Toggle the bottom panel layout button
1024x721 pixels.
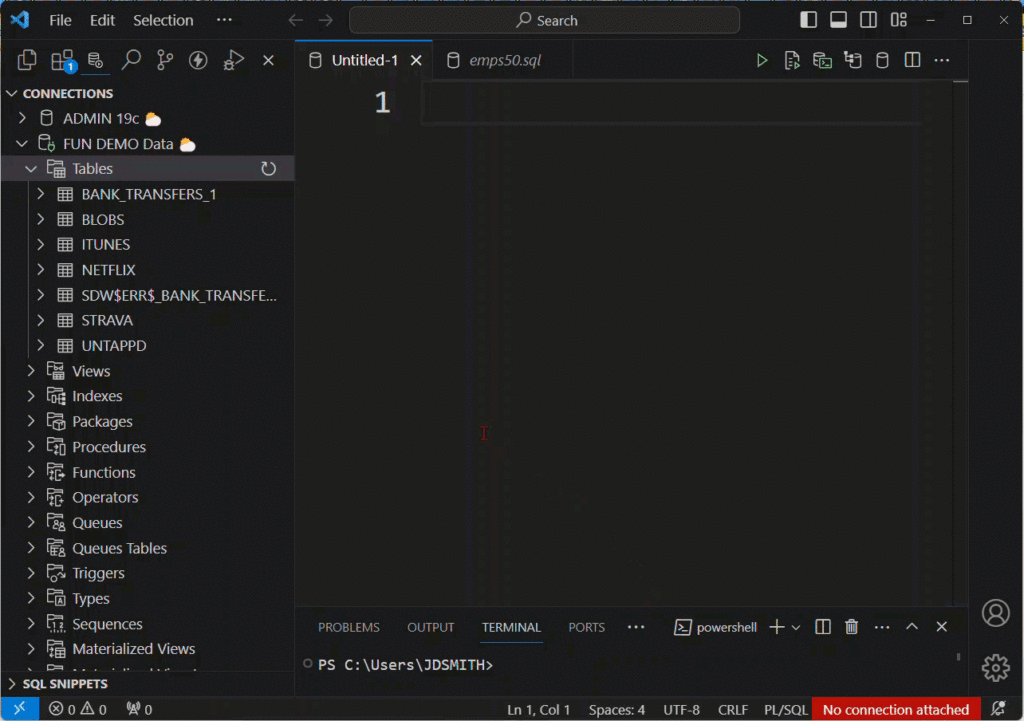[839, 20]
